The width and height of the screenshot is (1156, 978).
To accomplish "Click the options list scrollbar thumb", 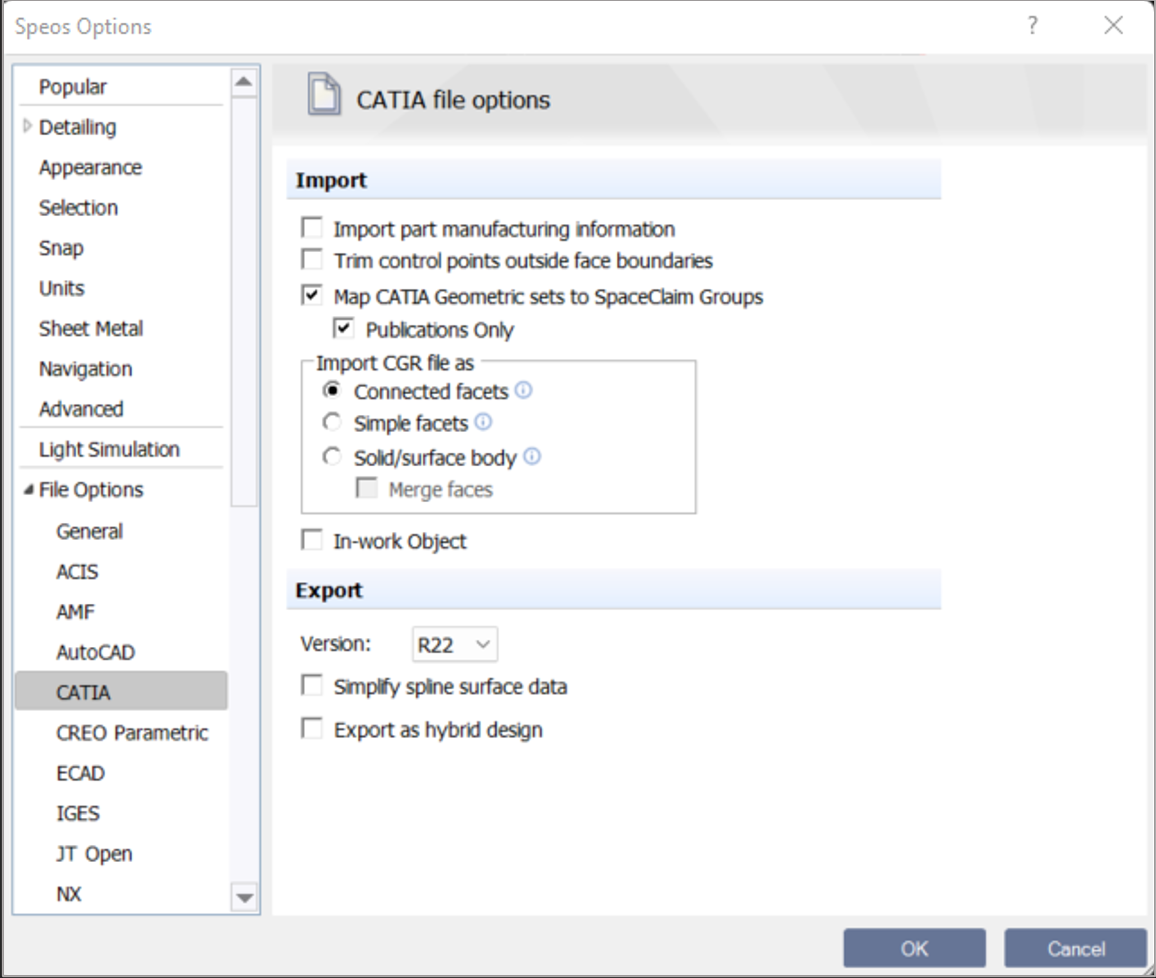I will tap(244, 301).
